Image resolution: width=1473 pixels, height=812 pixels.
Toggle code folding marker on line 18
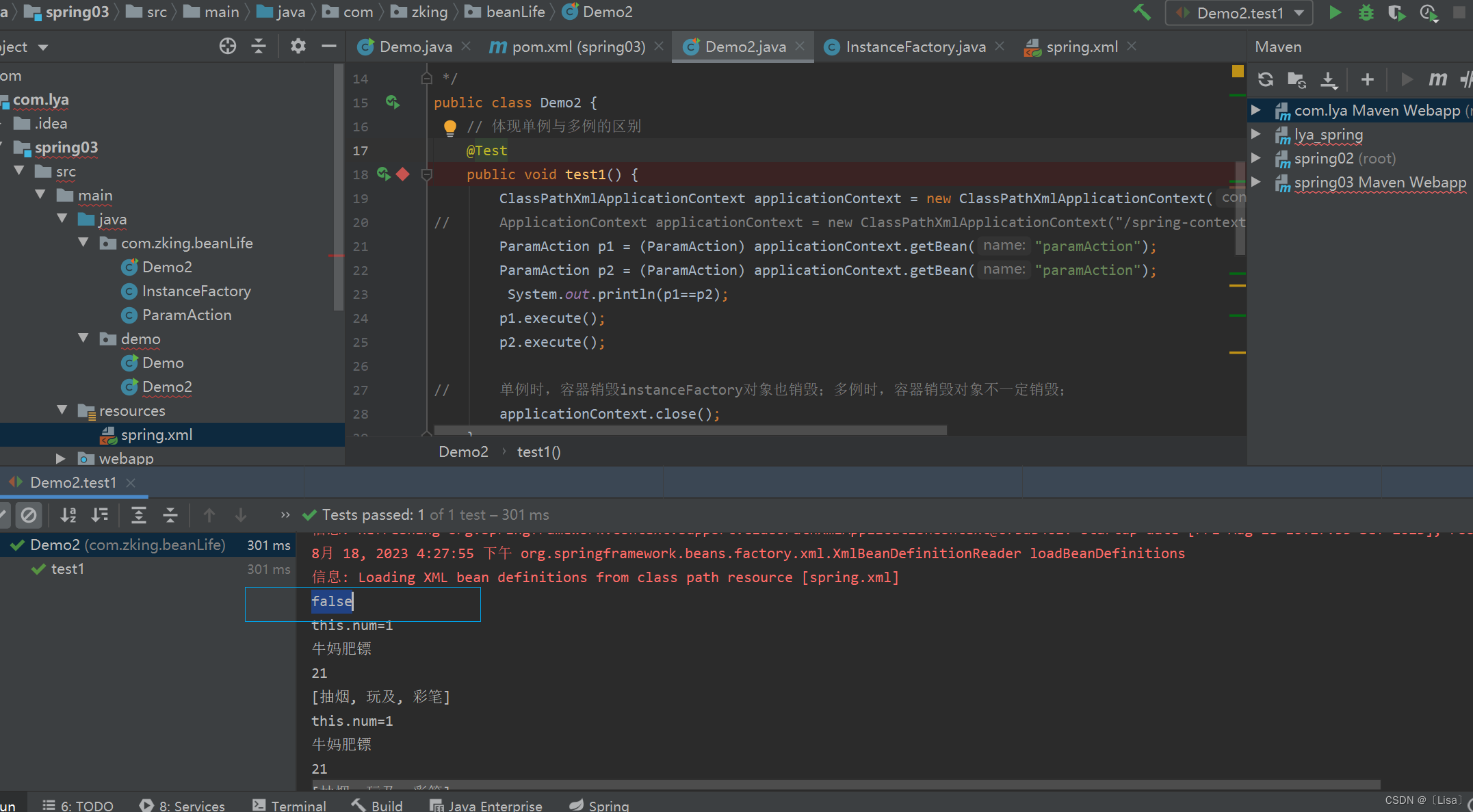427,174
